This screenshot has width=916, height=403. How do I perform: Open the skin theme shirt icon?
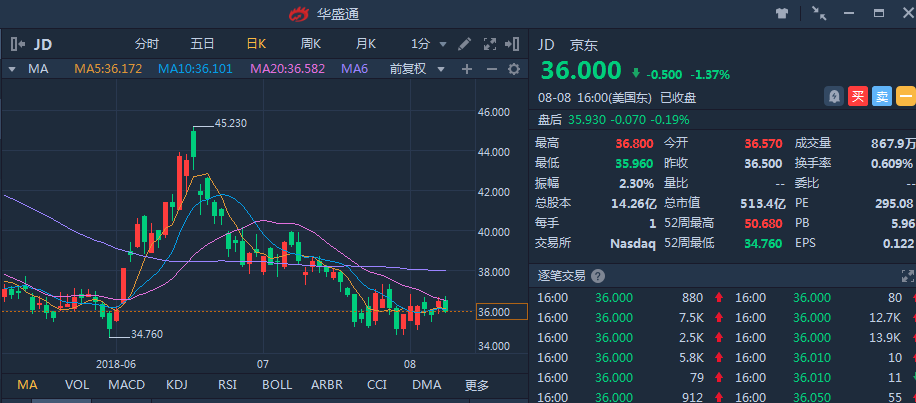pos(782,13)
